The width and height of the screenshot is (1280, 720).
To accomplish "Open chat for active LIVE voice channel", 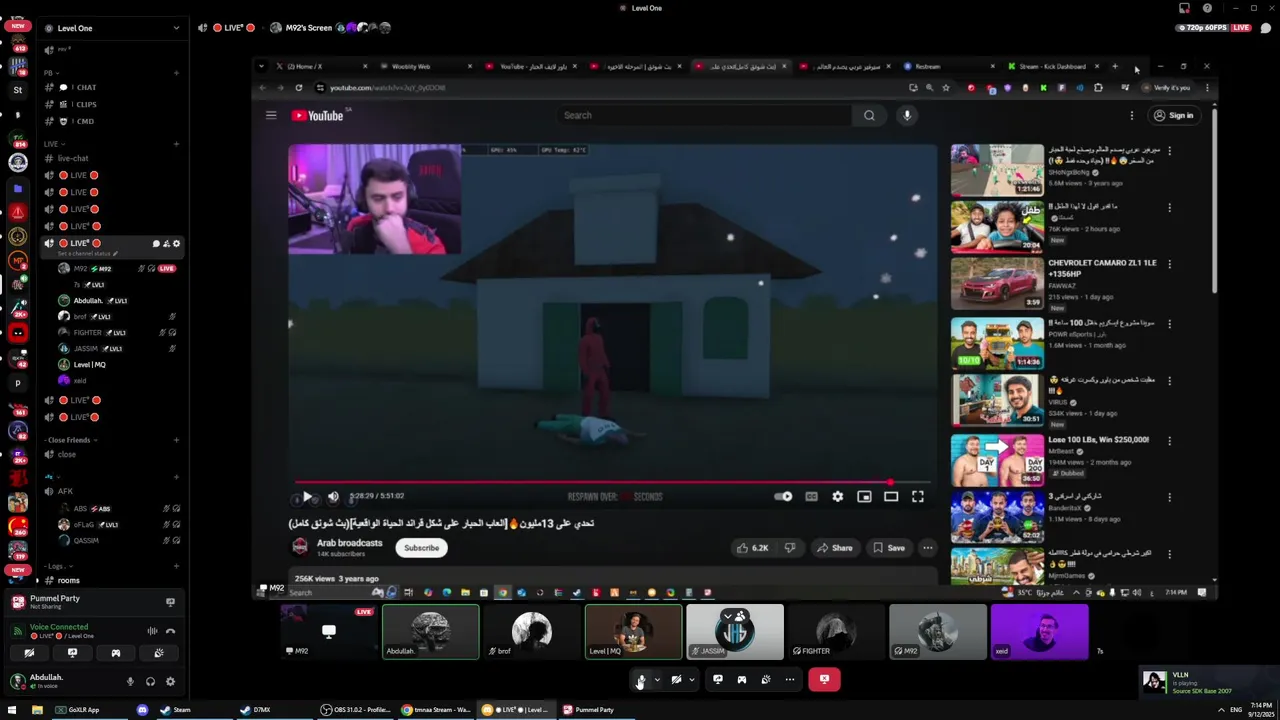I will coord(156,244).
